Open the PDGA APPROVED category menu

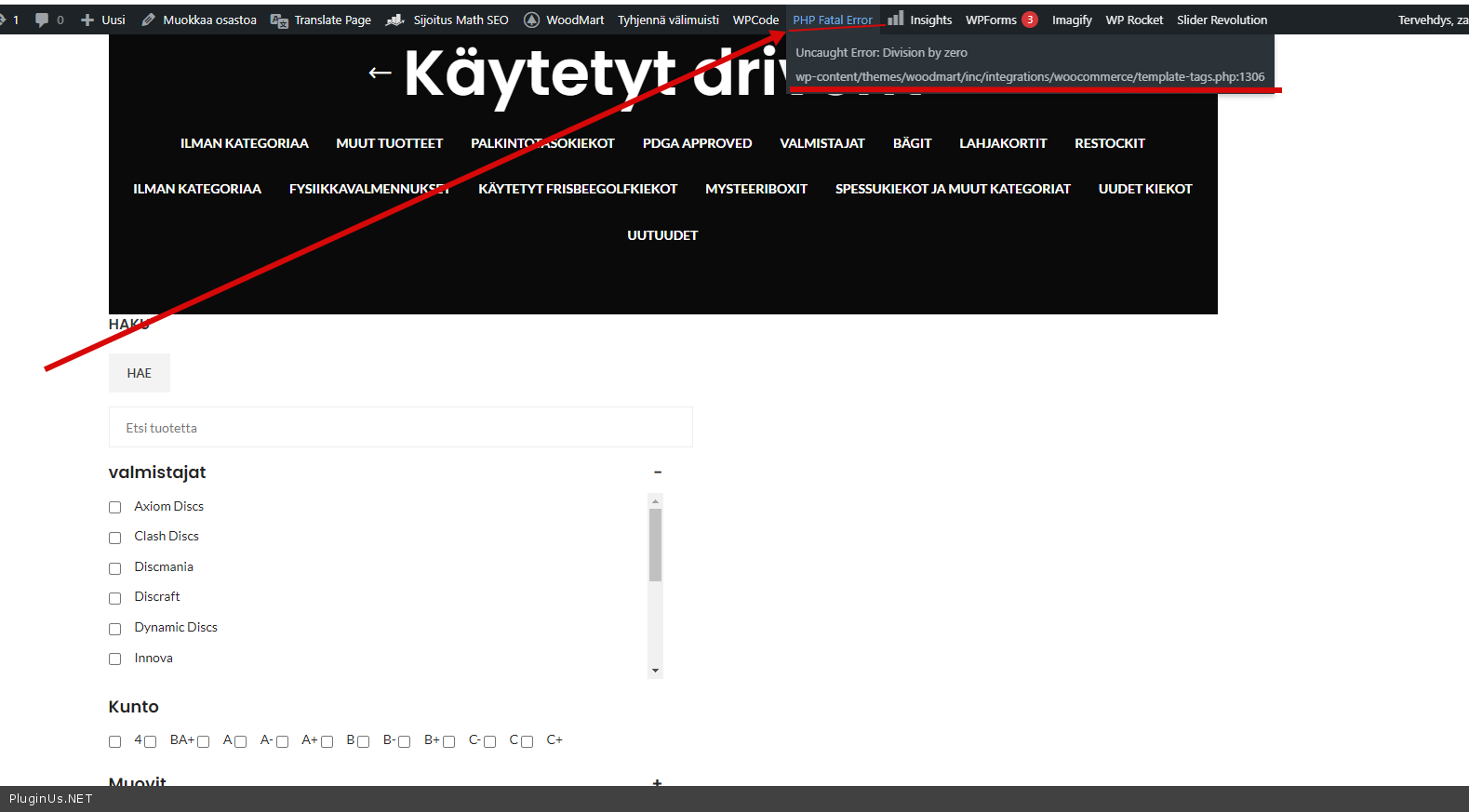coord(697,143)
